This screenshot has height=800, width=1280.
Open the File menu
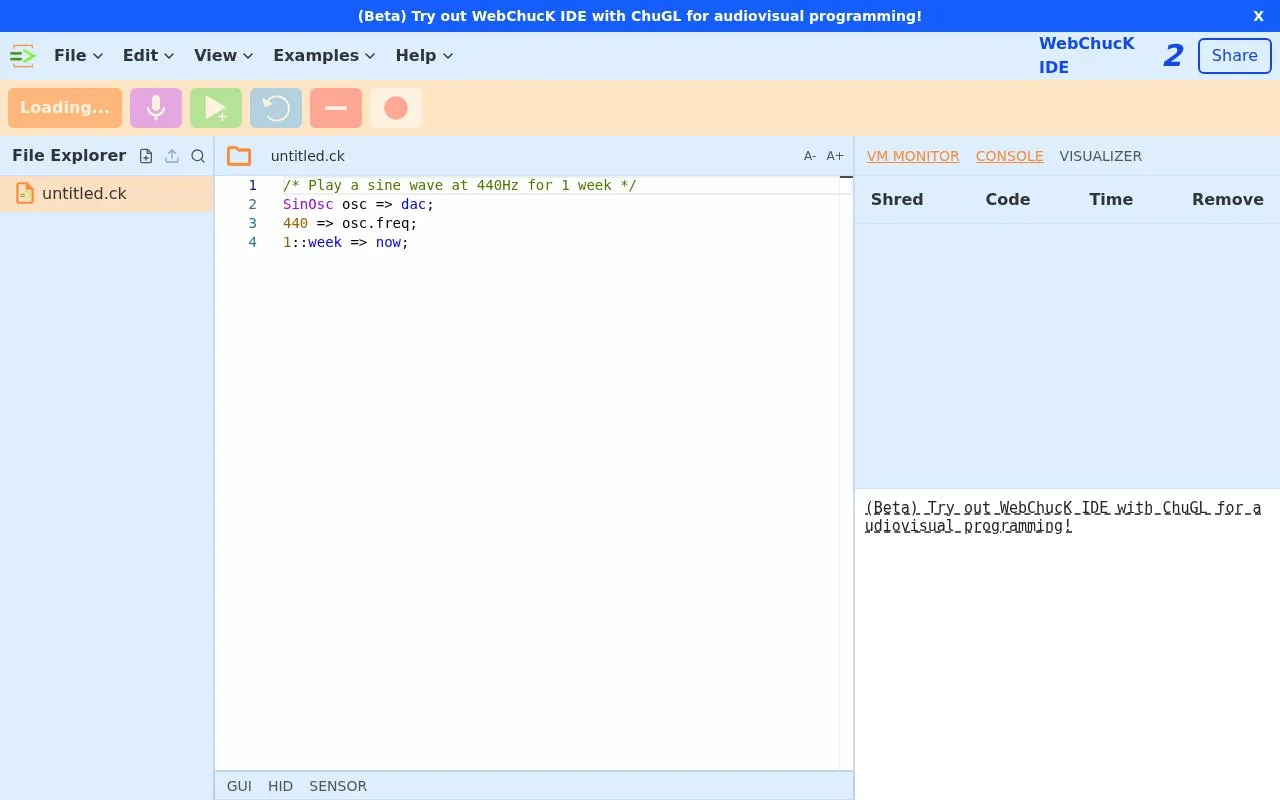coord(78,56)
